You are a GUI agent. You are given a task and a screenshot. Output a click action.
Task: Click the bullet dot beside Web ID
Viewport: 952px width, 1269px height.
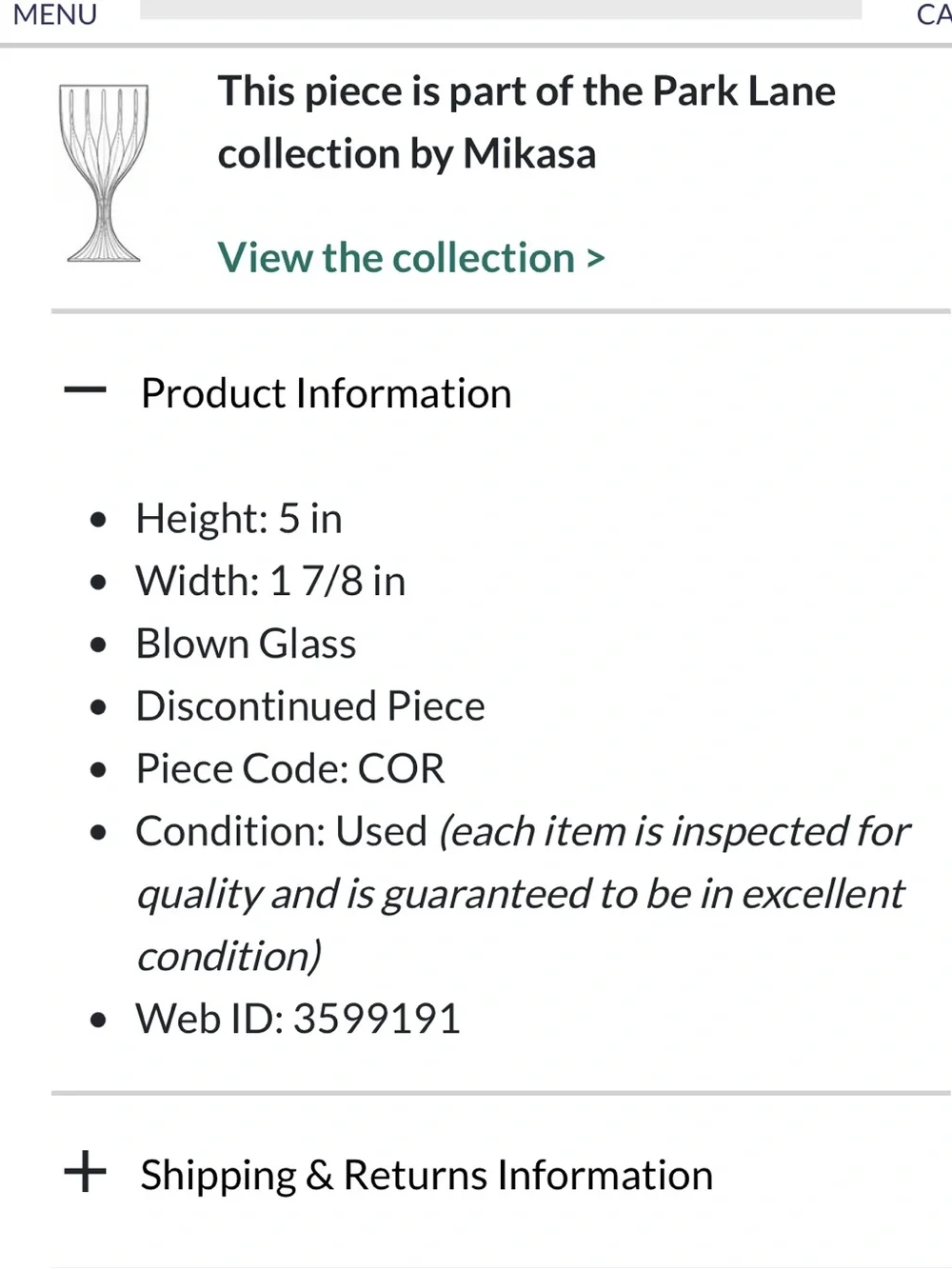click(98, 1021)
